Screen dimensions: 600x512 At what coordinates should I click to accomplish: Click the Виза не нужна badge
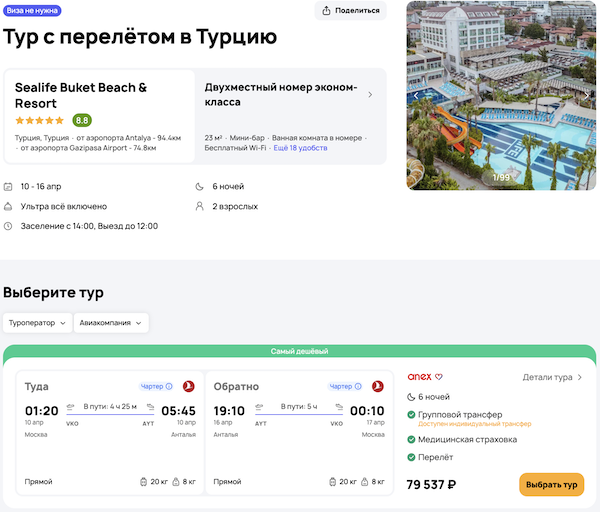[31, 11]
